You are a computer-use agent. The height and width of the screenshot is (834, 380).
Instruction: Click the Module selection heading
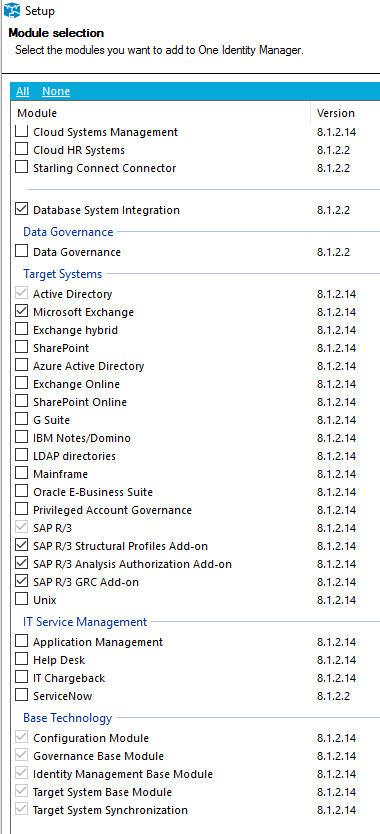tap(56, 33)
